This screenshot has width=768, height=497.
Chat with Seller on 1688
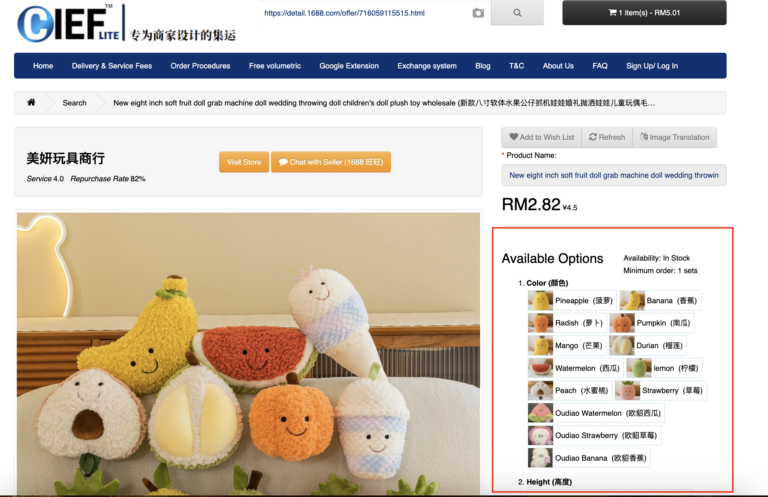(x=331, y=162)
